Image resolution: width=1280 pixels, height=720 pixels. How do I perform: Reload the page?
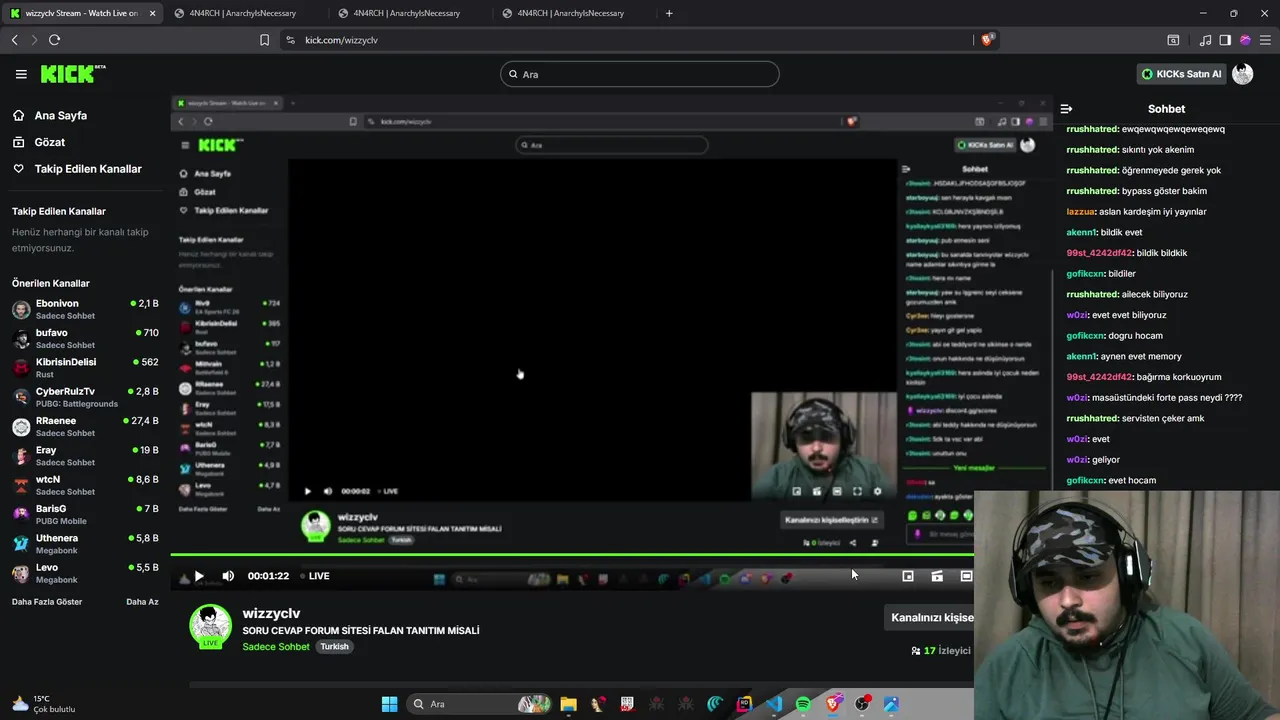[x=54, y=40]
